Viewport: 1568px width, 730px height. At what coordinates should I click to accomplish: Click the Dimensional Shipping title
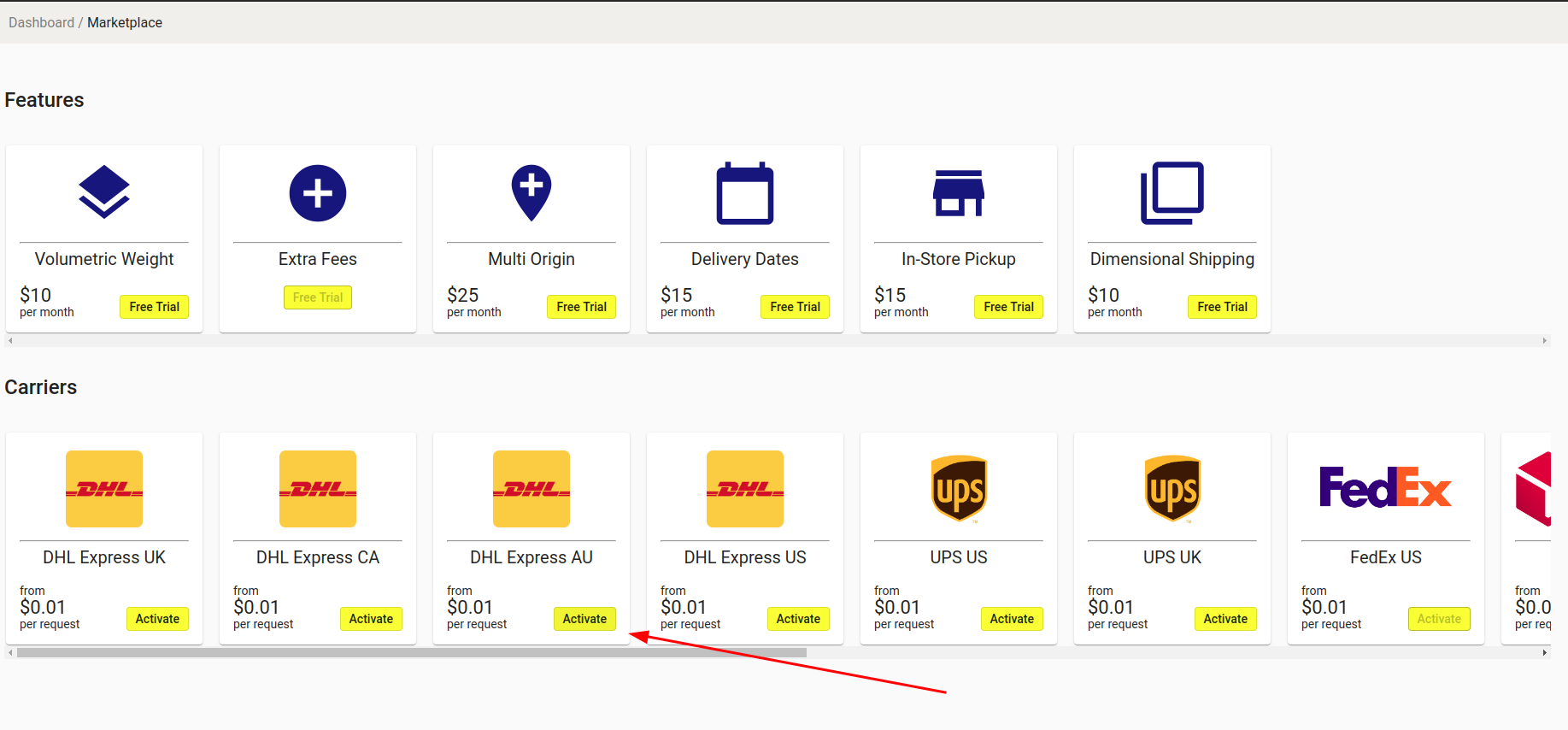(x=1172, y=259)
